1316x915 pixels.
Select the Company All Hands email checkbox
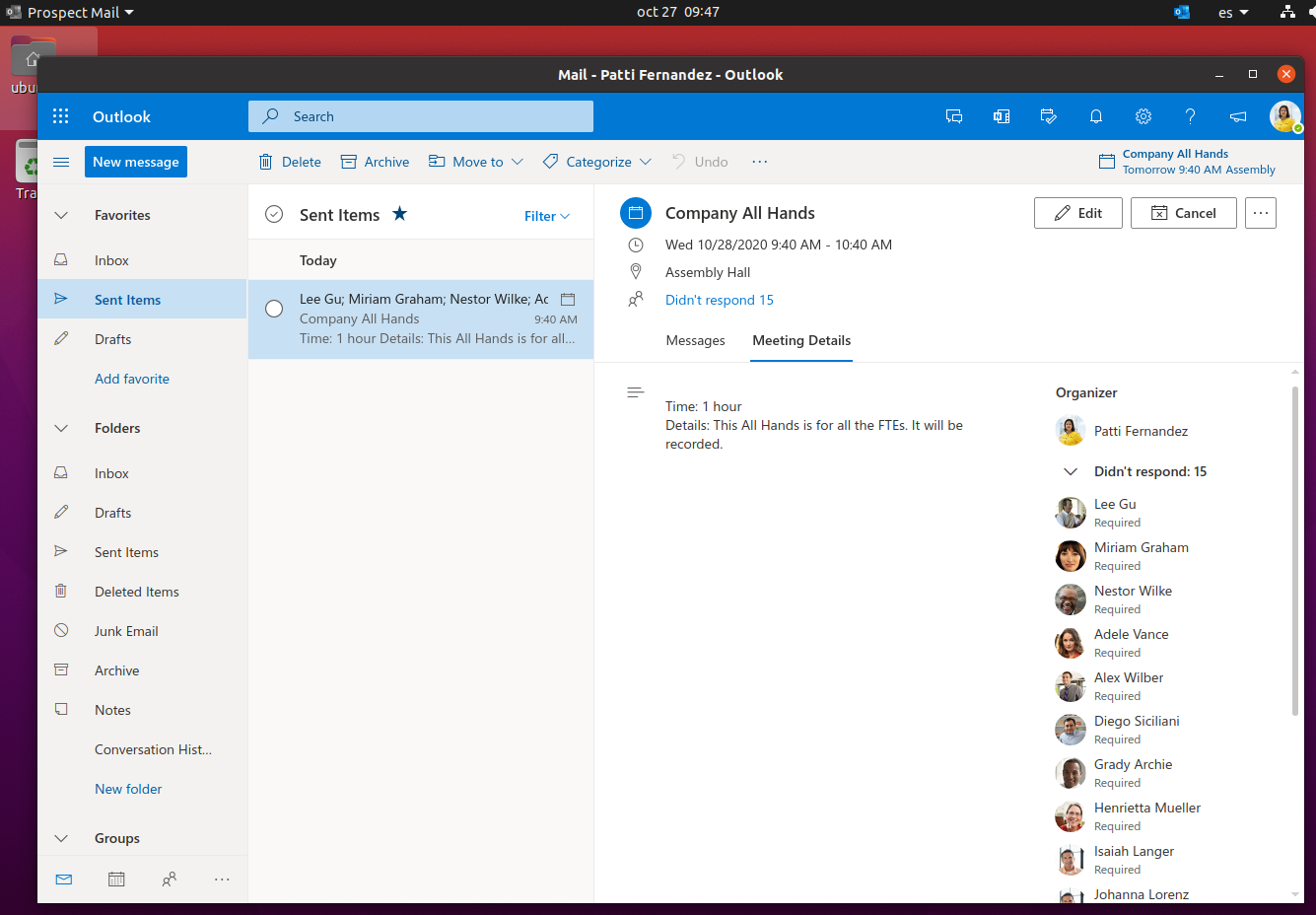click(x=273, y=308)
